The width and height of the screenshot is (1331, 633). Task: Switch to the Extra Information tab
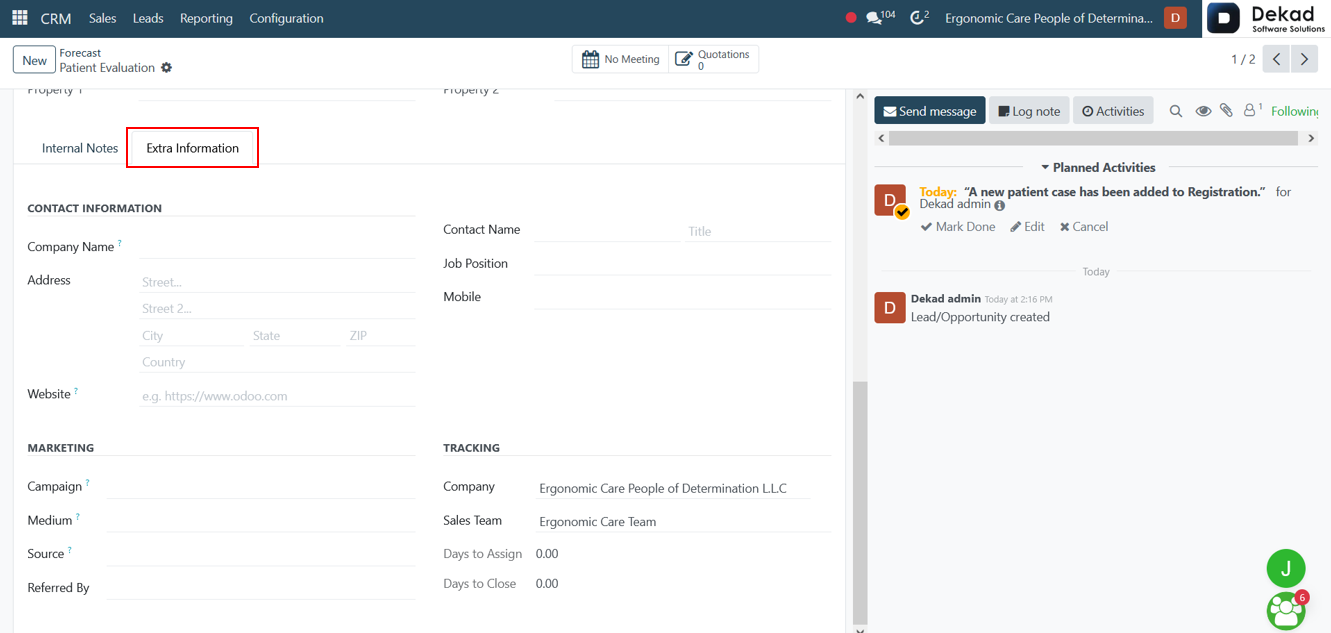pyautogui.click(x=192, y=148)
